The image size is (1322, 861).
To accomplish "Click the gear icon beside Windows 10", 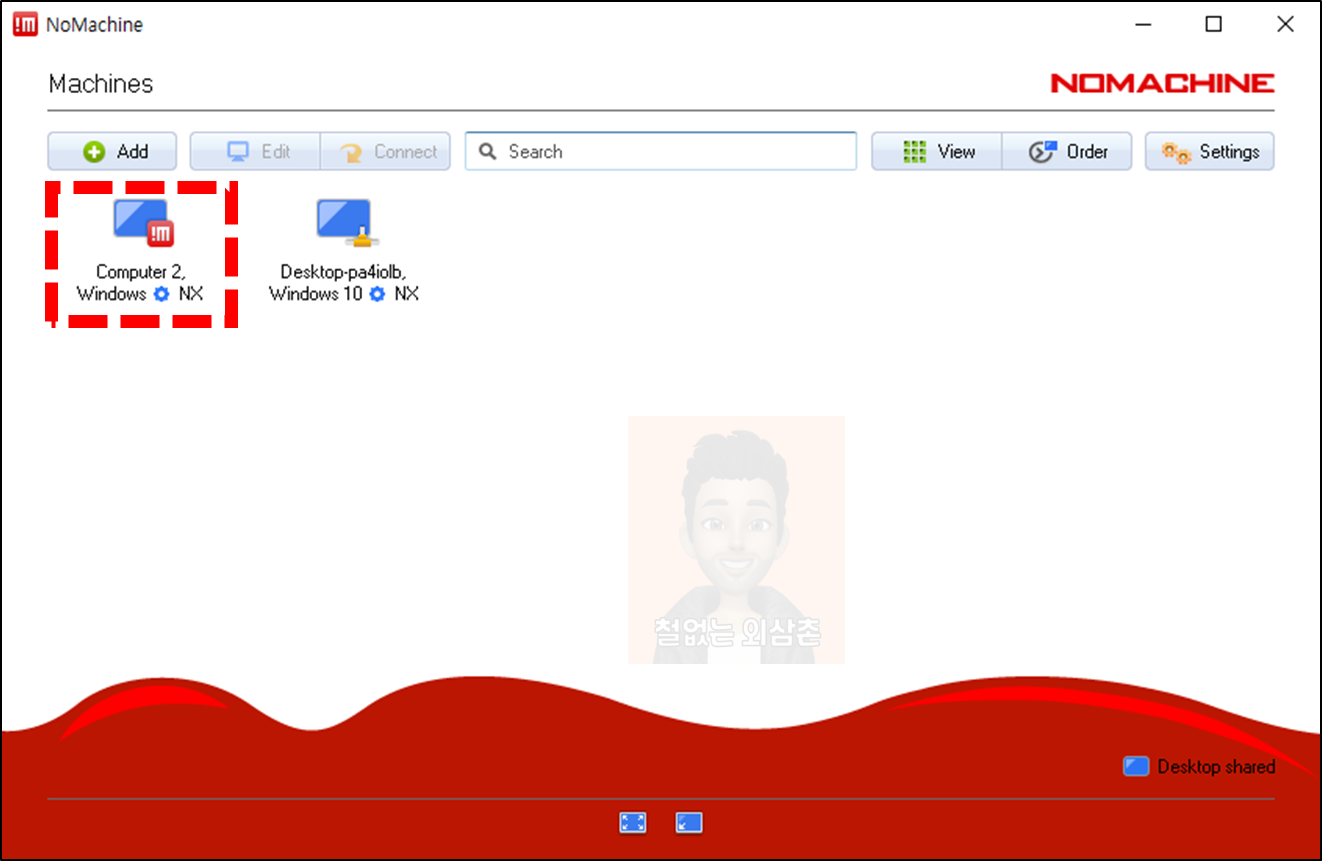I will click(377, 294).
